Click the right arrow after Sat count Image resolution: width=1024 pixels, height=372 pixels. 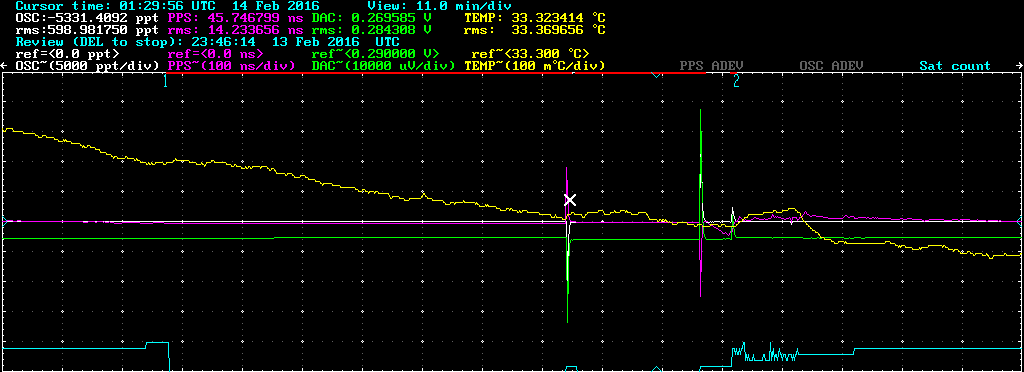(x=1017, y=66)
